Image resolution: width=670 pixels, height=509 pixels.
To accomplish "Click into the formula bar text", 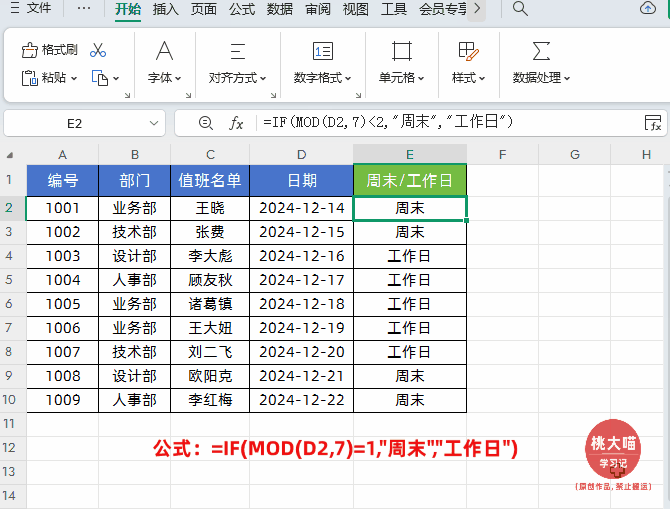I will (x=388, y=122).
